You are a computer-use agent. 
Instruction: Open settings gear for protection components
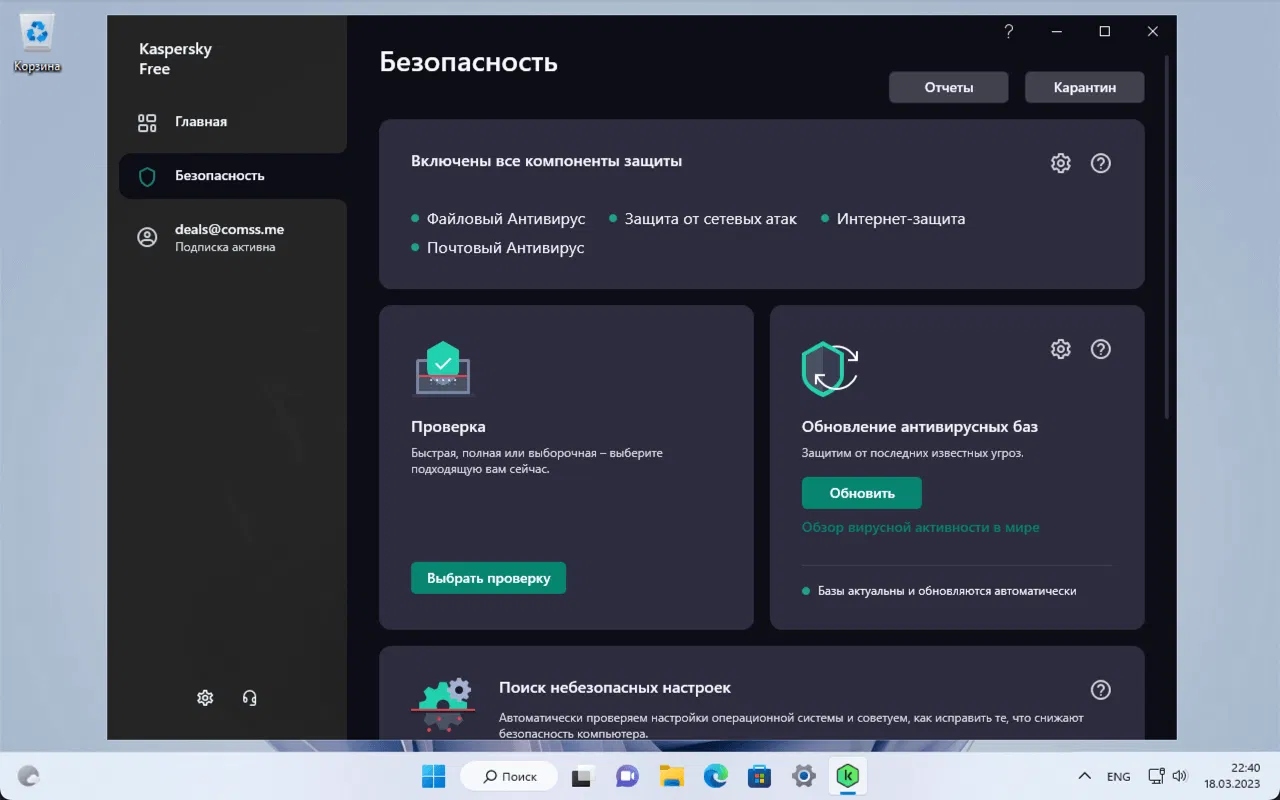pyautogui.click(x=1061, y=163)
